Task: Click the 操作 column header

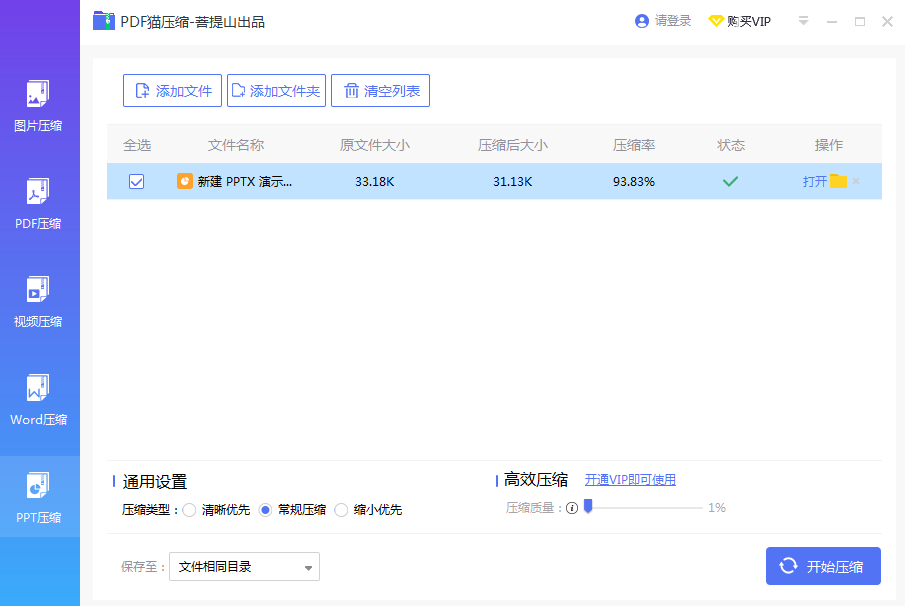Action: pos(829,145)
